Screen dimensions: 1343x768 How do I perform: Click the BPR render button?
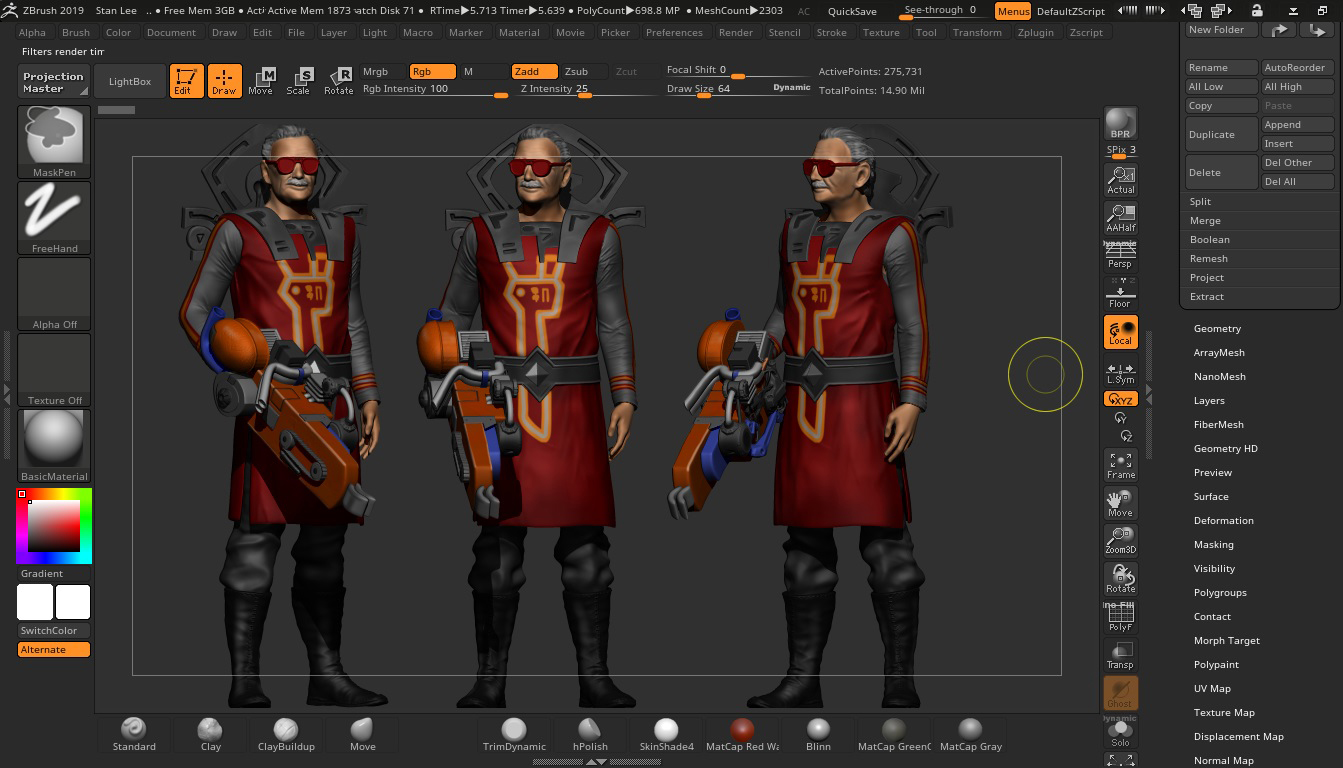(x=1120, y=124)
